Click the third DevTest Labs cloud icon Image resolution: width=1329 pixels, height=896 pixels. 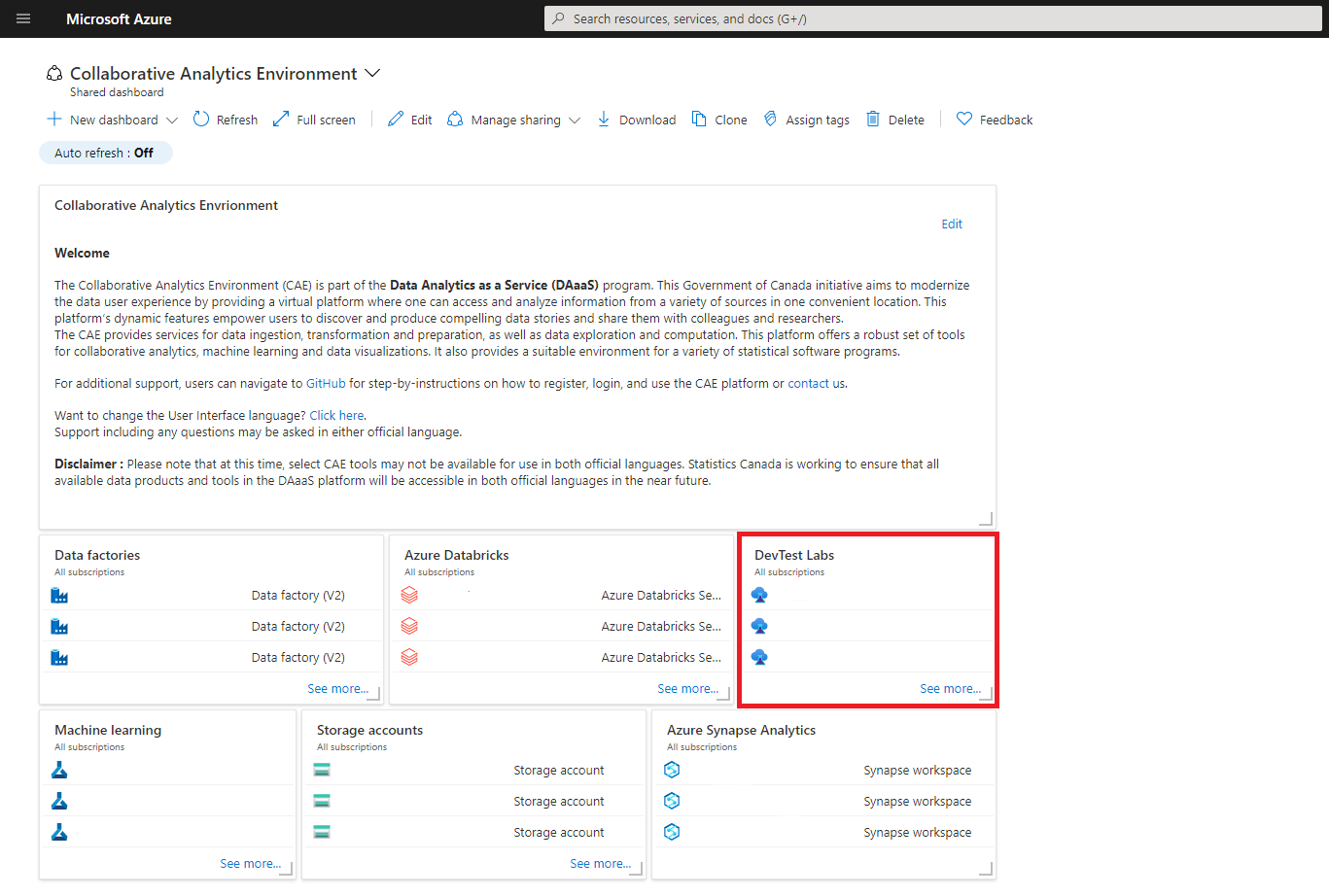(759, 657)
